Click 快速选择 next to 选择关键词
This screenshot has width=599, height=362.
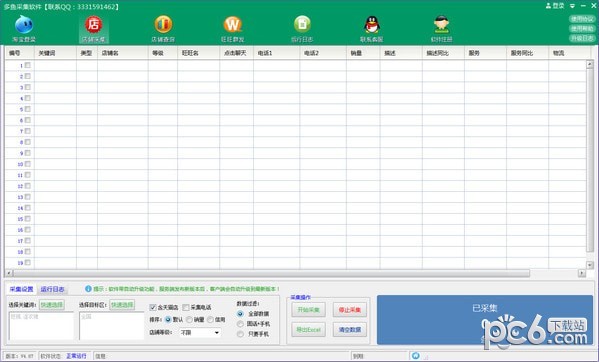pos(52,305)
